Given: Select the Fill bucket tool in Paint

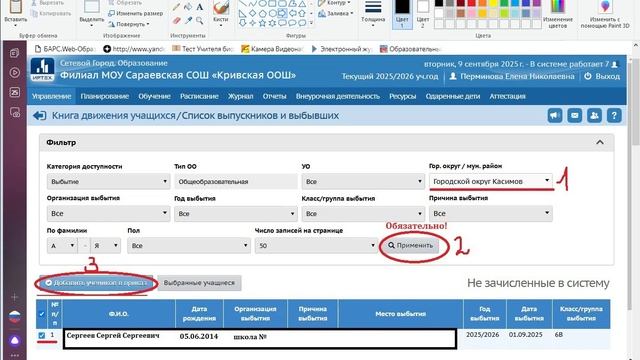Looking at the screenshot, I should [188, 7].
